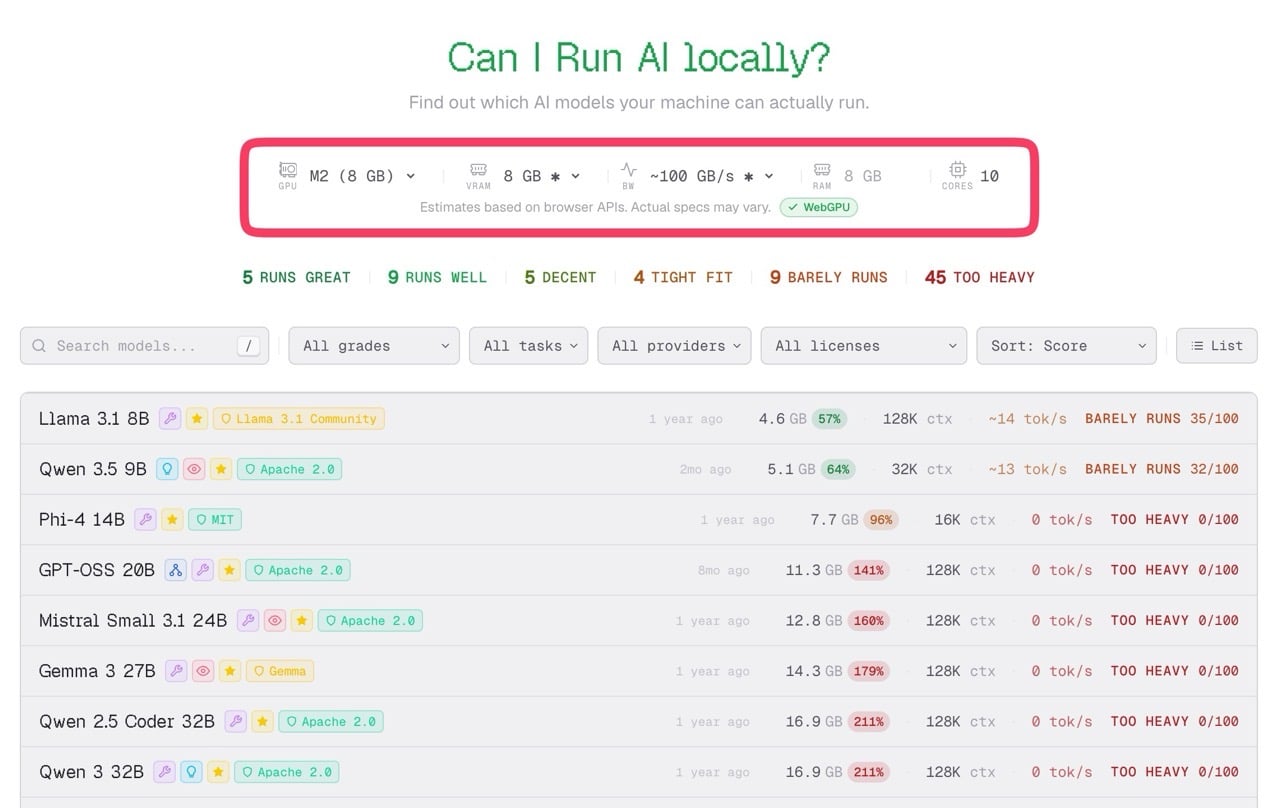Click the Apache 2.0 license badge on GPT-OSS 20B
1280x808 pixels.
(297, 570)
